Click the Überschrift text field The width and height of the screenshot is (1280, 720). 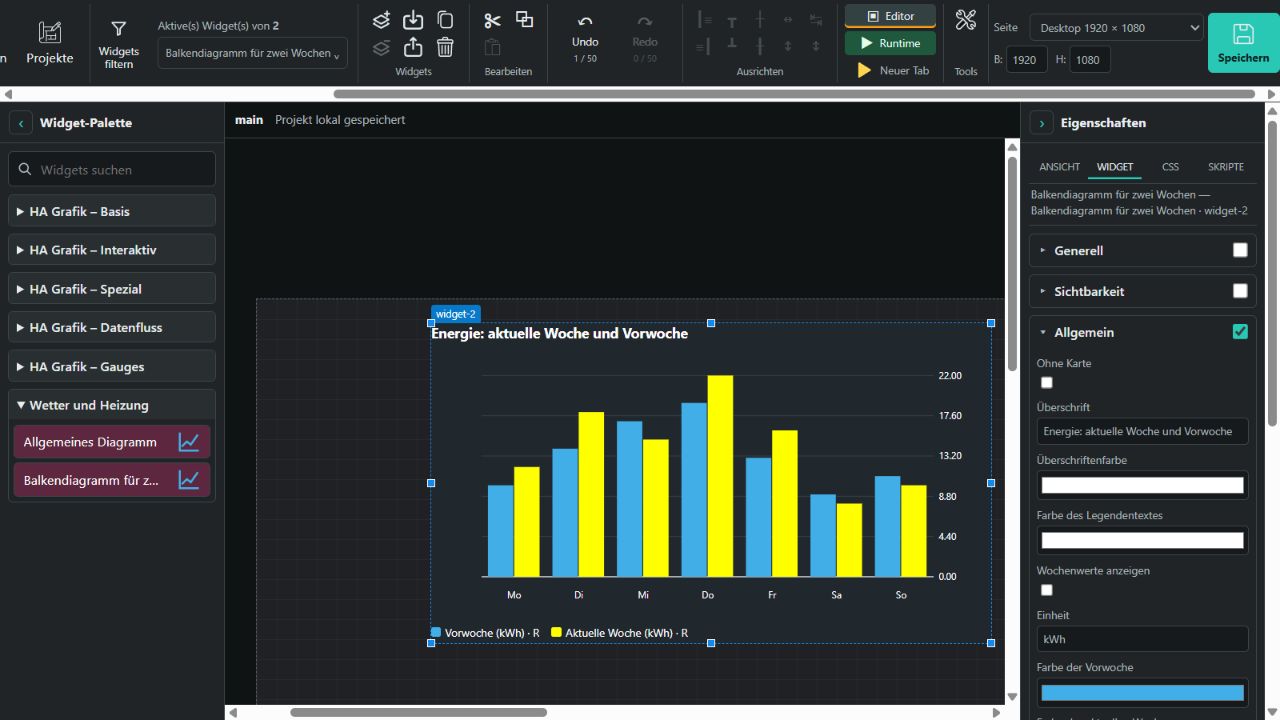coord(1142,431)
